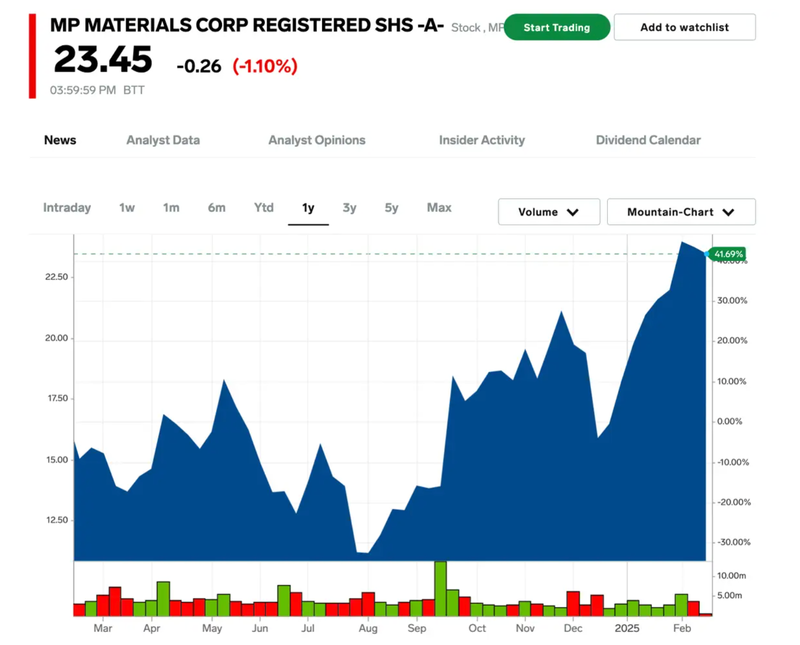View the Insider Activity tab

482,140
